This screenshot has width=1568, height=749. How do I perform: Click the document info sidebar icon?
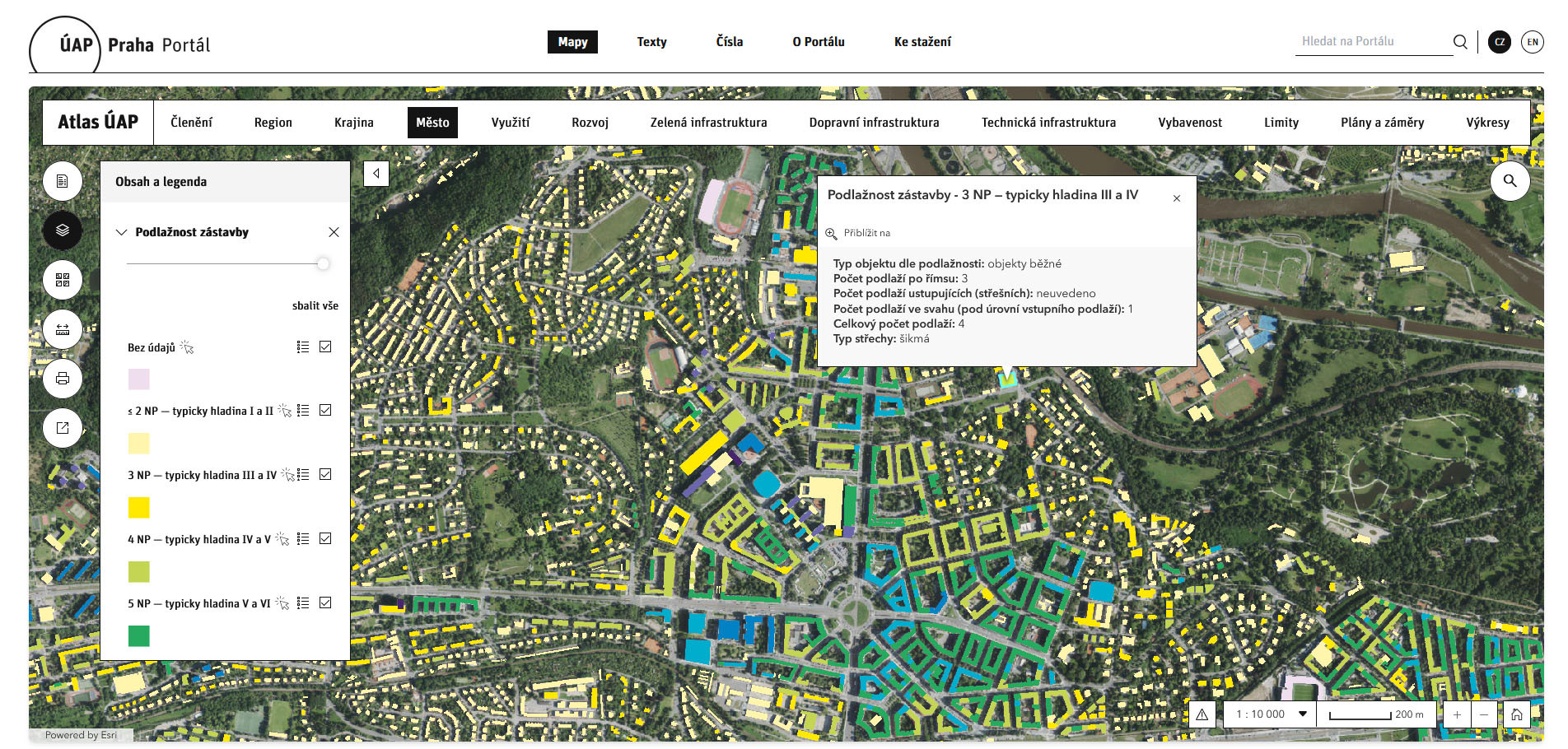coord(63,181)
